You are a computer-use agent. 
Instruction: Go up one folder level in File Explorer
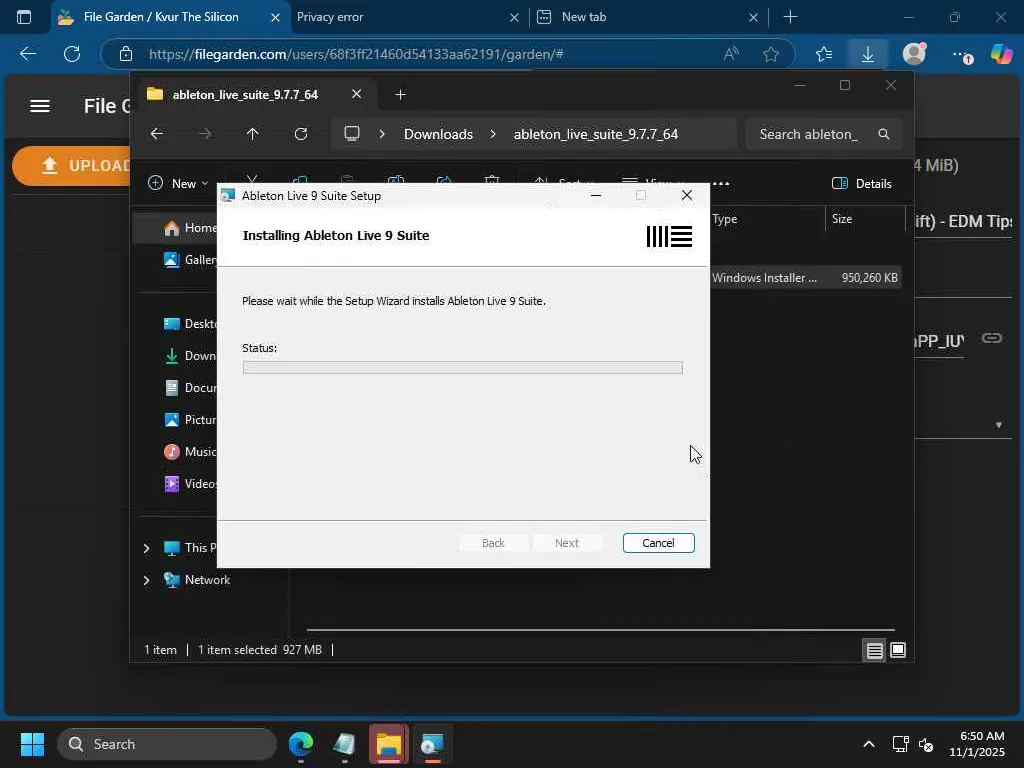pos(253,134)
